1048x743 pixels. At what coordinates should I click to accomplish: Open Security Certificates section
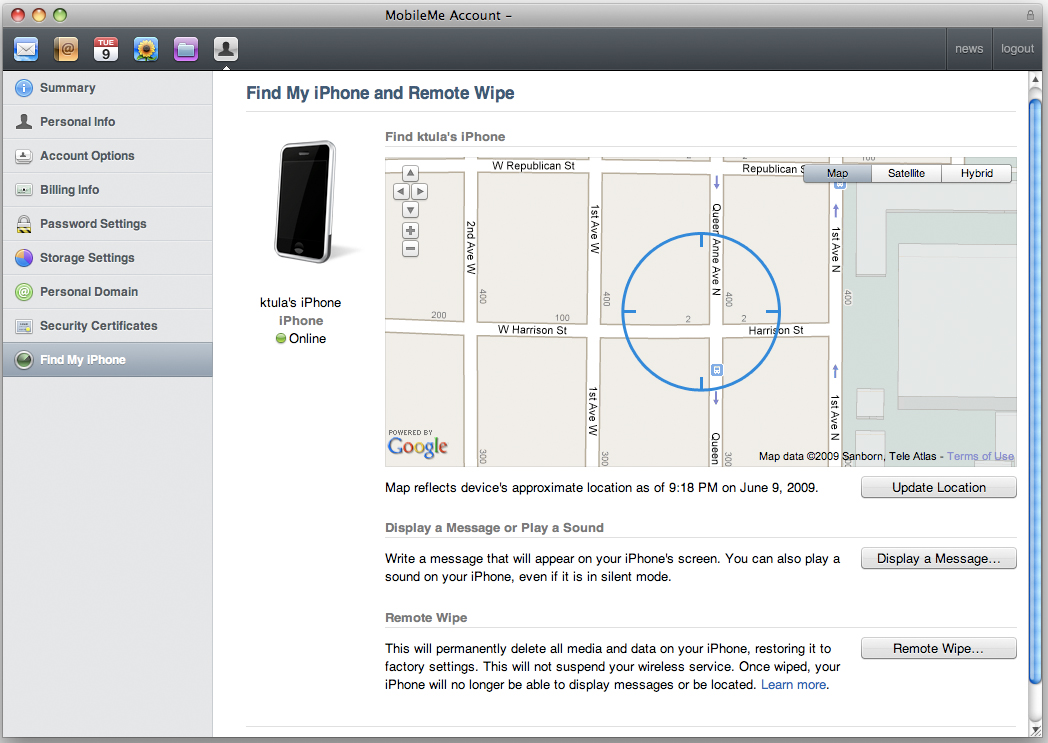[108, 326]
